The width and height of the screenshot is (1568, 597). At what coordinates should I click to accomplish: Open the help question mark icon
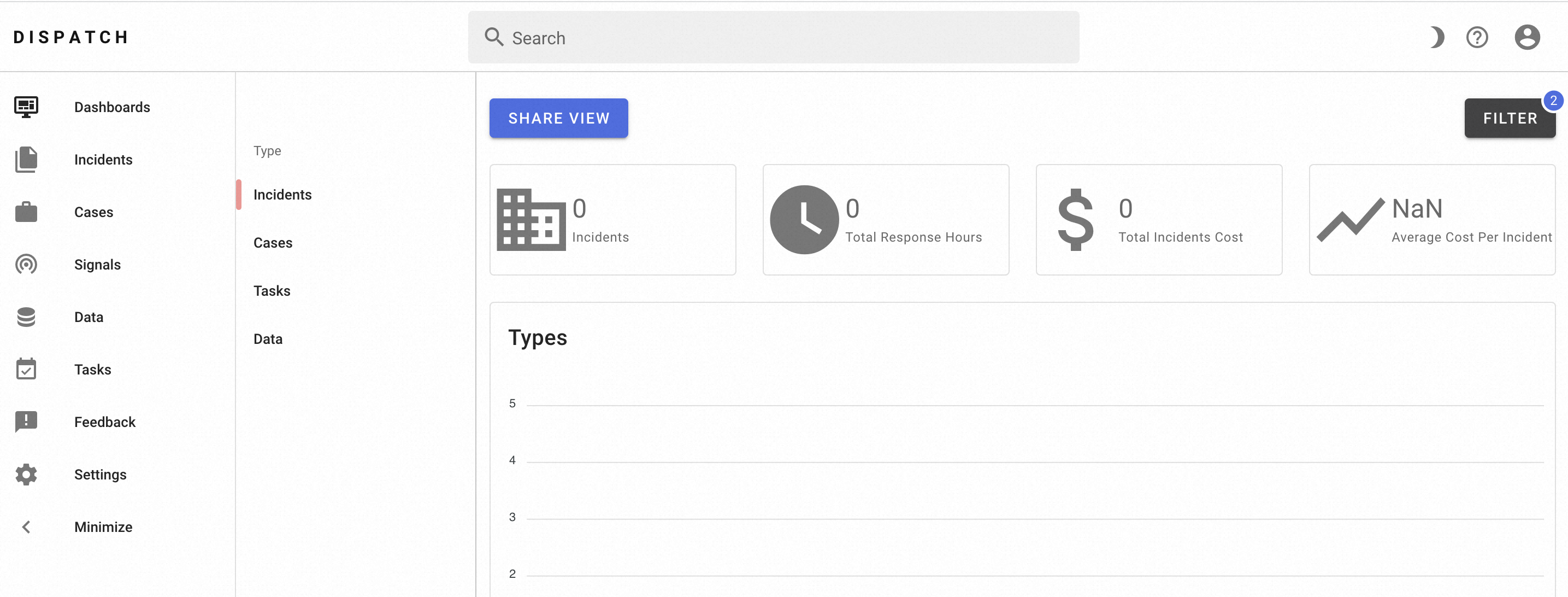click(x=1477, y=37)
